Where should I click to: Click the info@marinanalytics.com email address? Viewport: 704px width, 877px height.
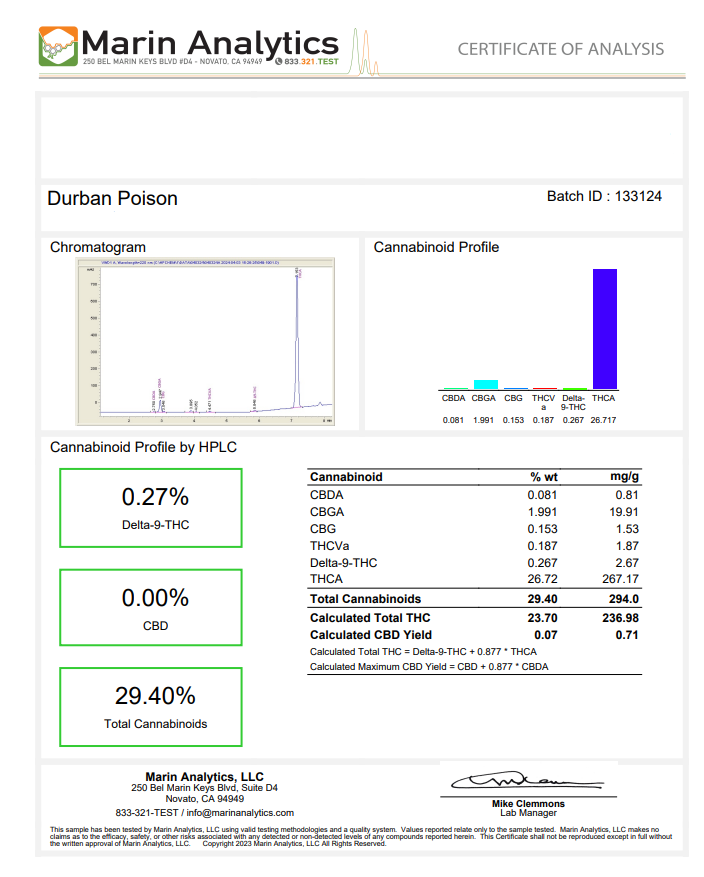coord(240,813)
